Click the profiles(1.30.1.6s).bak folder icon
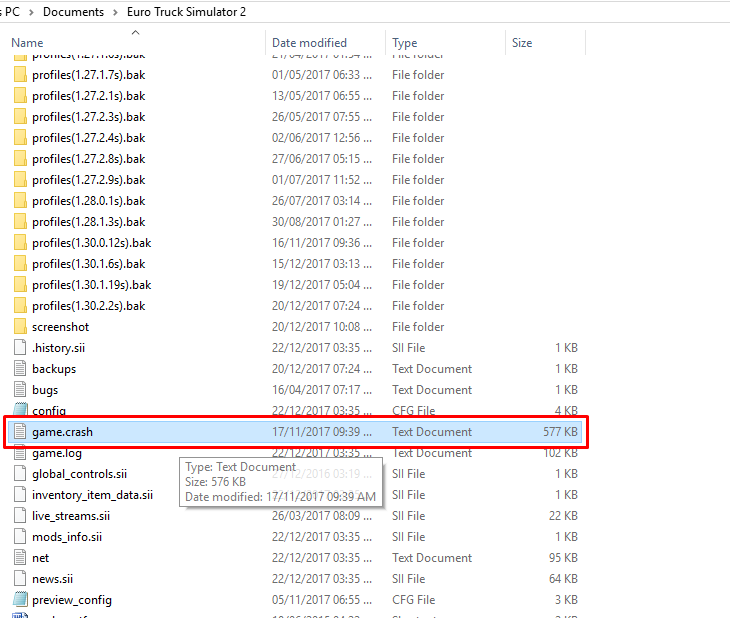Viewport: 730px width, 618px height. 20,263
